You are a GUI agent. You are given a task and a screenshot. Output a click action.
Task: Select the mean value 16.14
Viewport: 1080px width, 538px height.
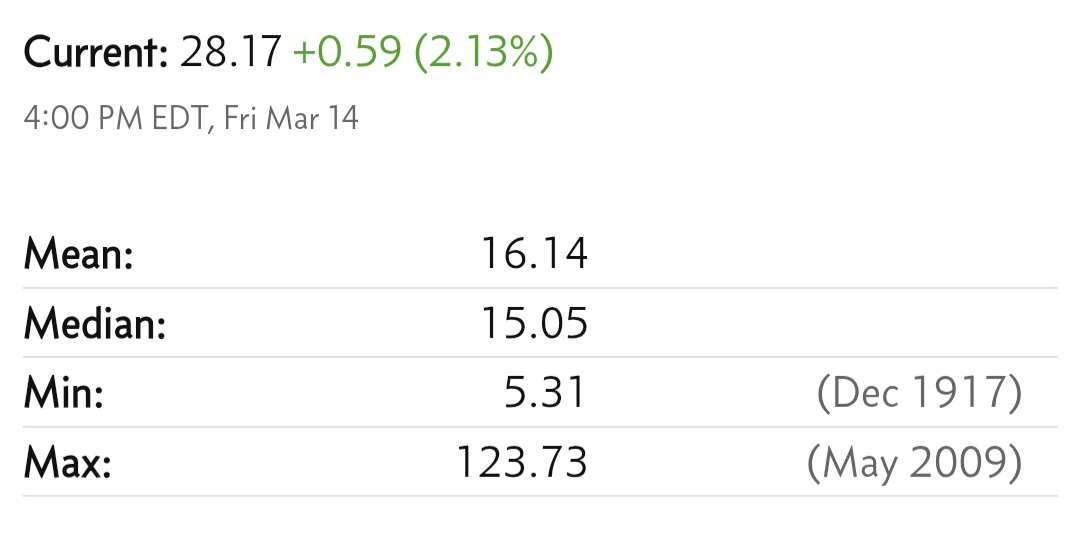coord(534,254)
